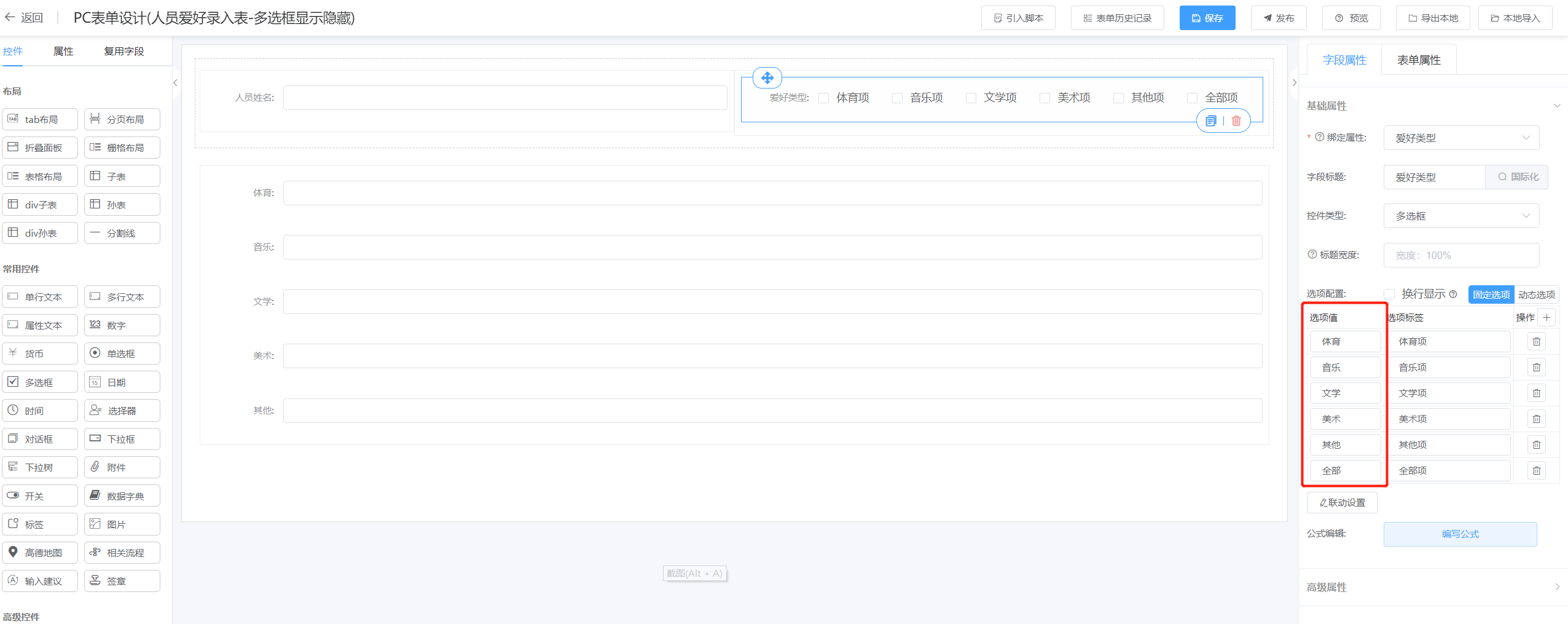Screen dimensions: 1568x624
Task: Click the 导出本地 export button
Action: 1433,18
